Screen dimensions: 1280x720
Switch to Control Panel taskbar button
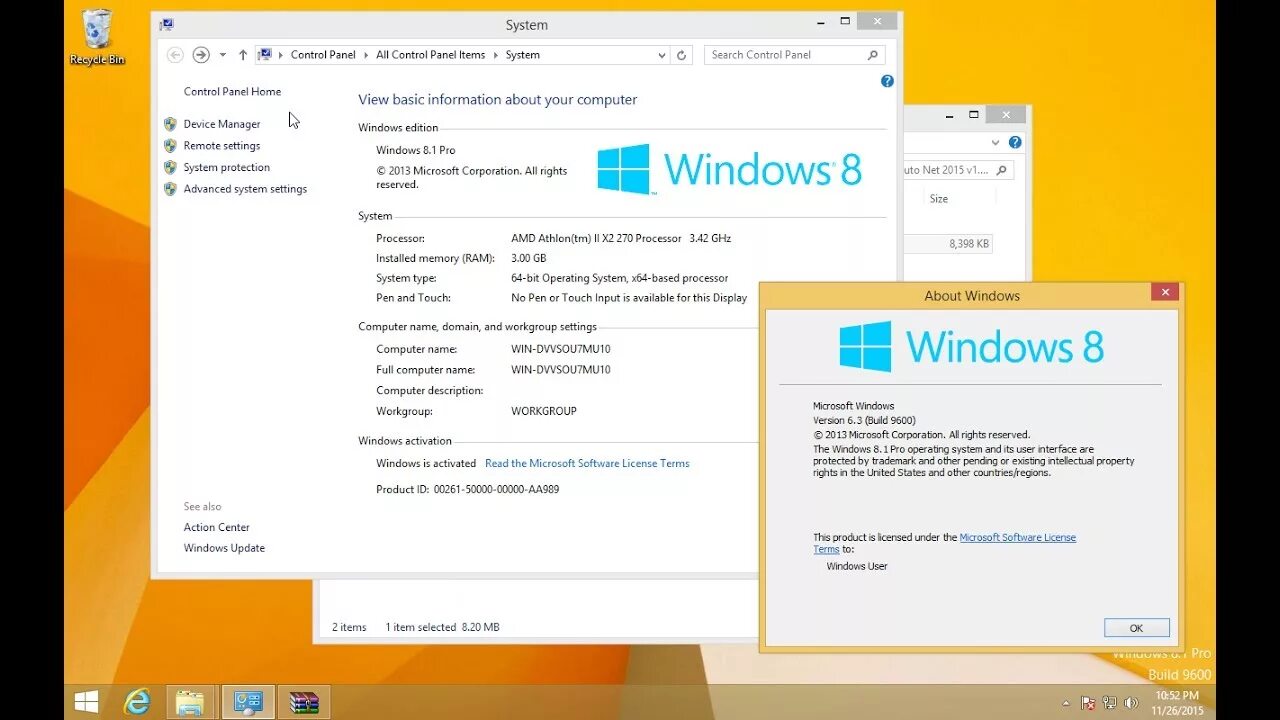[247, 703]
